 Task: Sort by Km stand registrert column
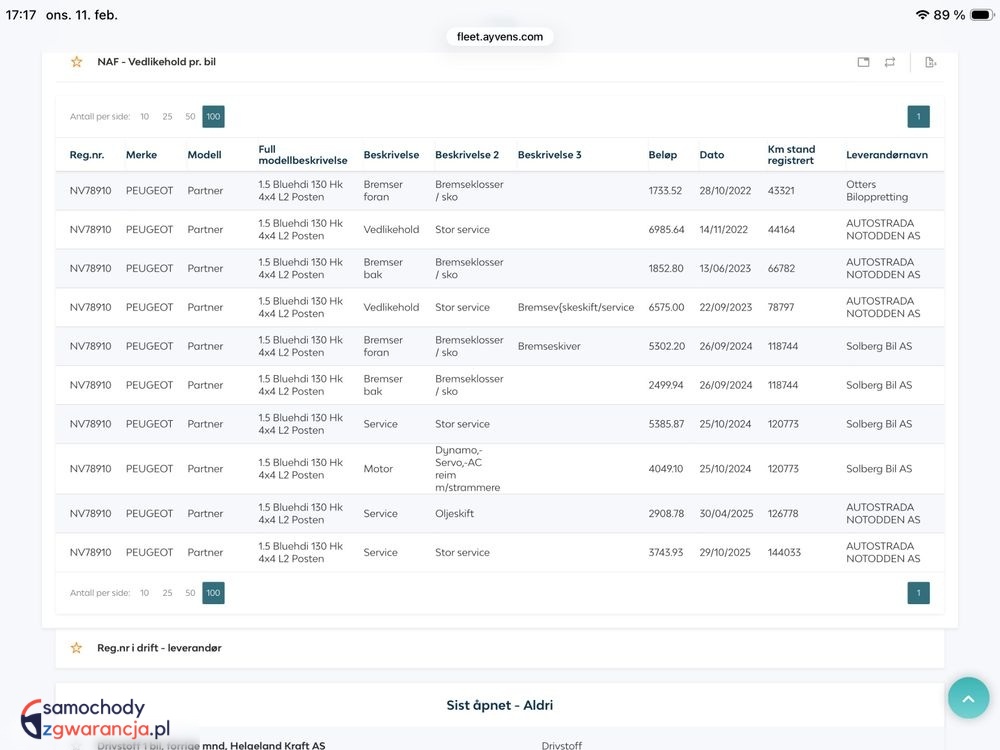pos(791,155)
